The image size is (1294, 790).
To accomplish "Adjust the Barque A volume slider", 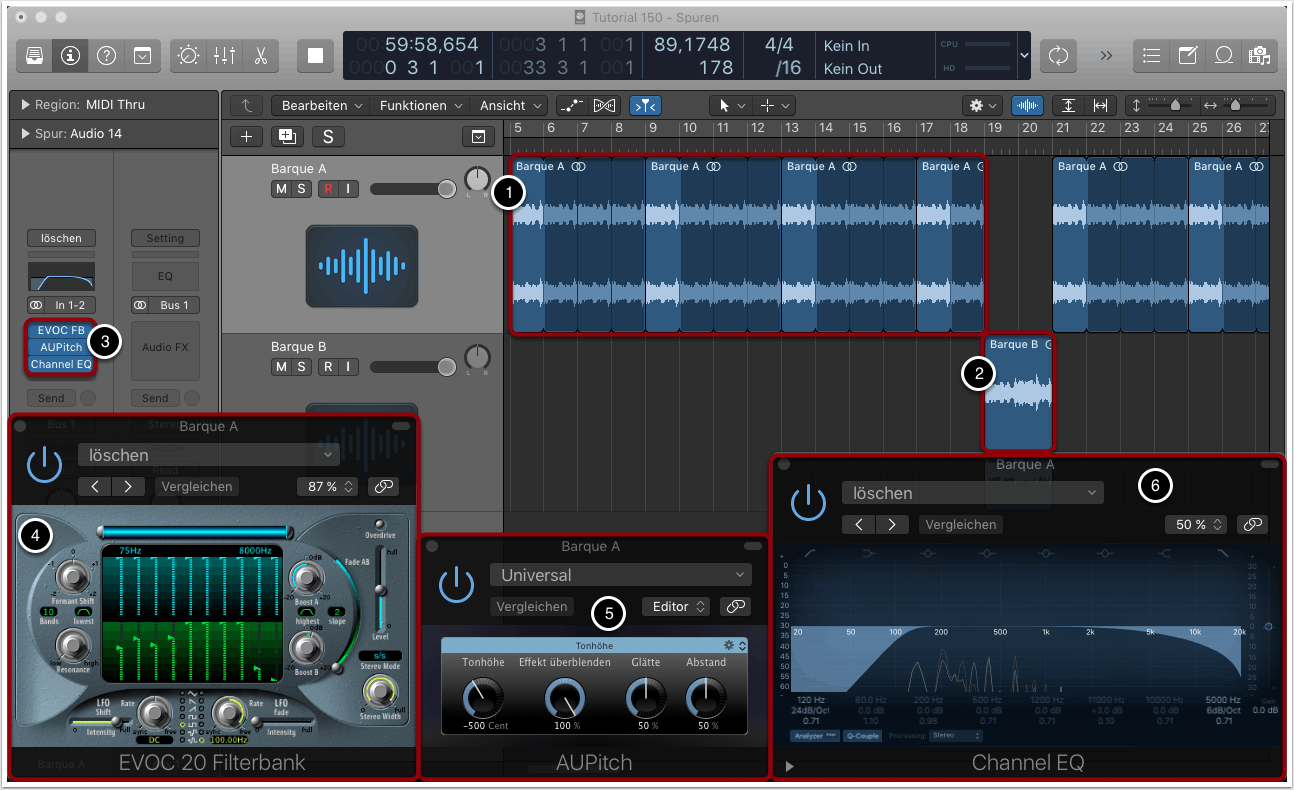I will 445,189.
